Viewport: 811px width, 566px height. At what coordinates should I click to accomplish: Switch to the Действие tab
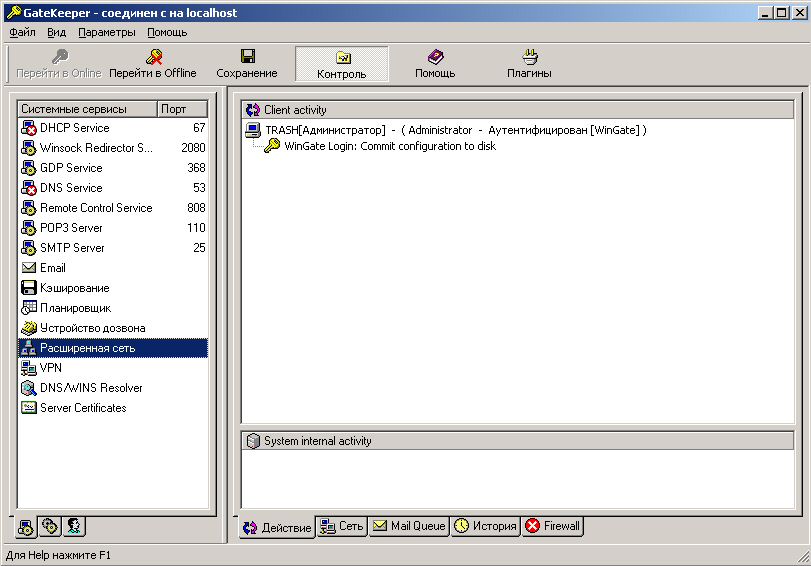[277, 527]
